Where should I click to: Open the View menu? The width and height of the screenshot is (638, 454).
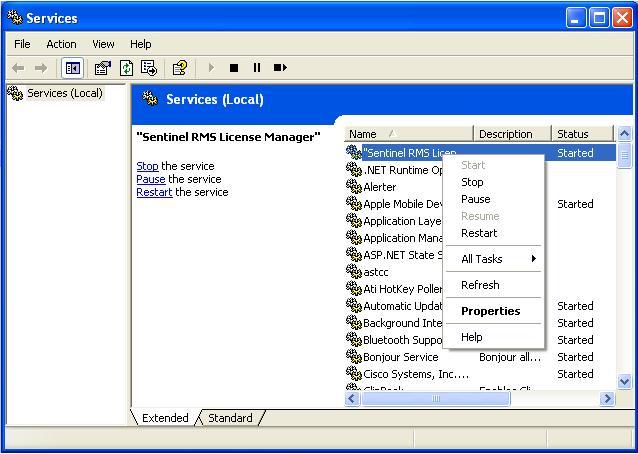click(x=103, y=44)
